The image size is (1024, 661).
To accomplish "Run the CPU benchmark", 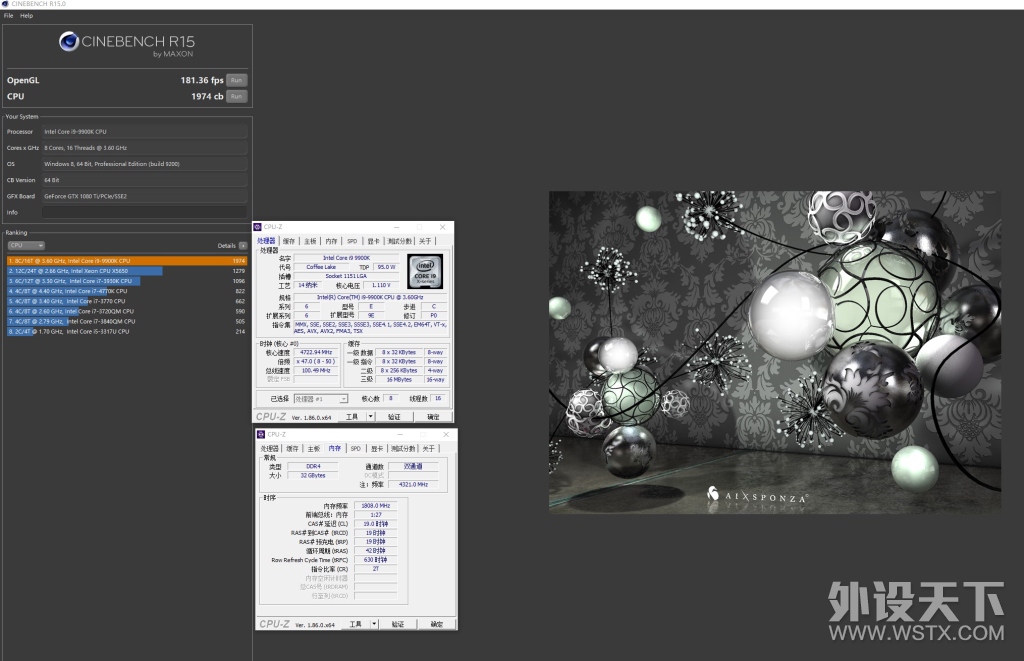I will coord(236,96).
